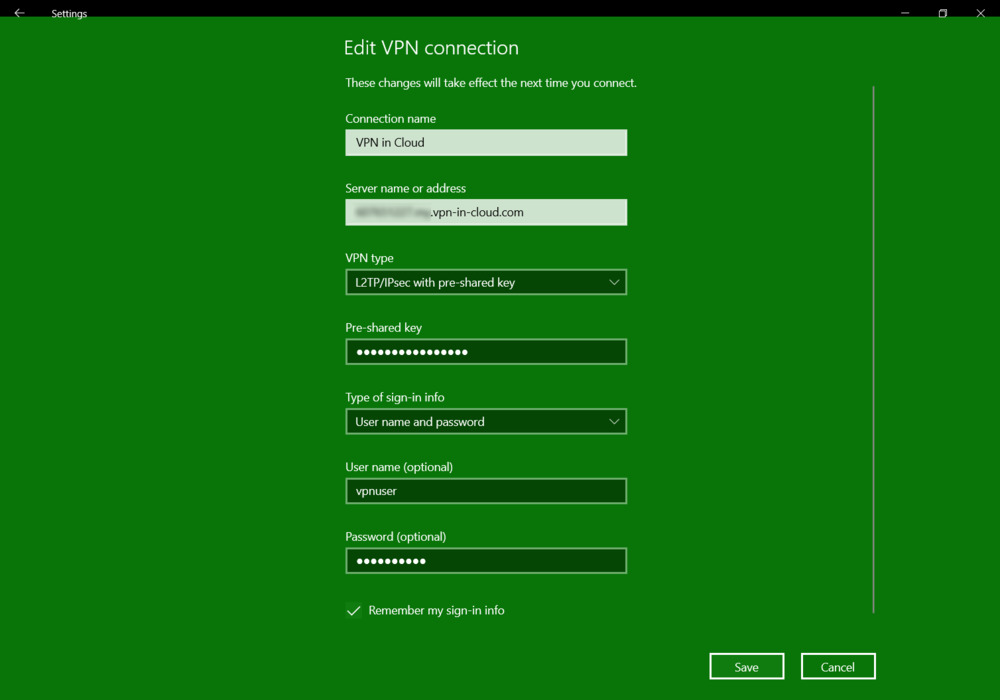Minimize the Settings window
The width and height of the screenshot is (1000, 700).
(x=905, y=13)
